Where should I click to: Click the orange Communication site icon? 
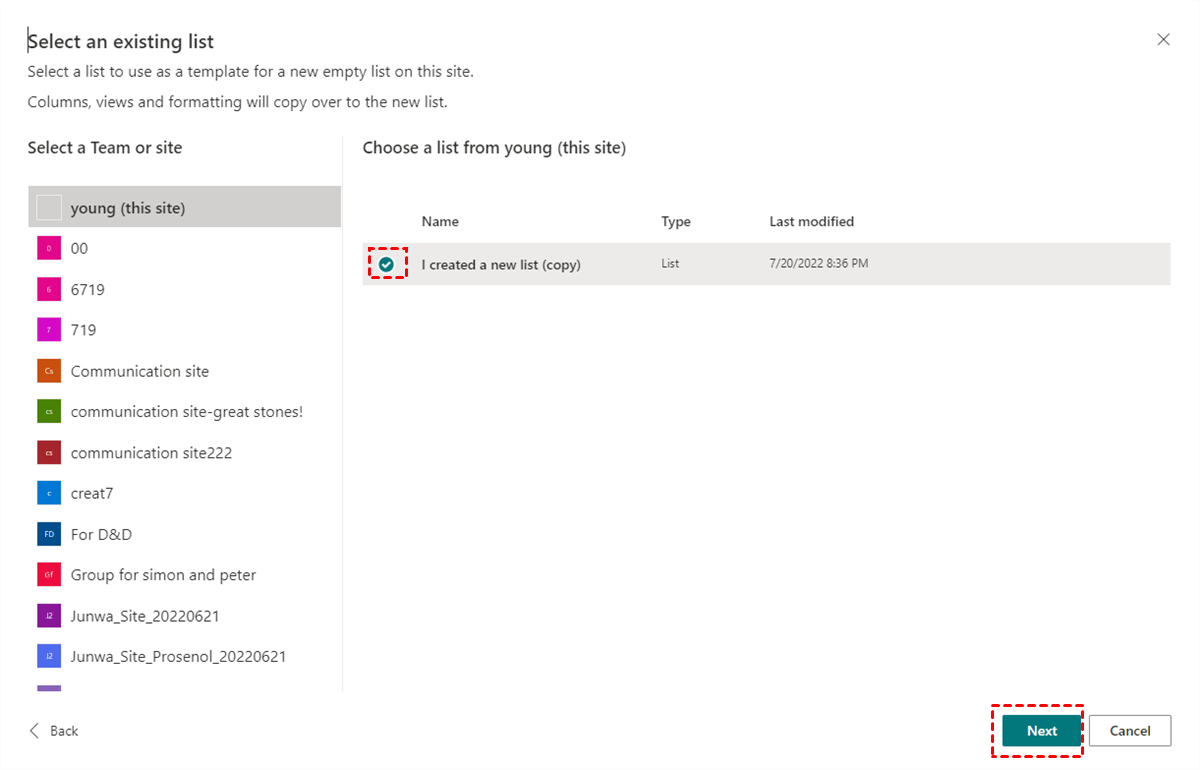(x=49, y=371)
